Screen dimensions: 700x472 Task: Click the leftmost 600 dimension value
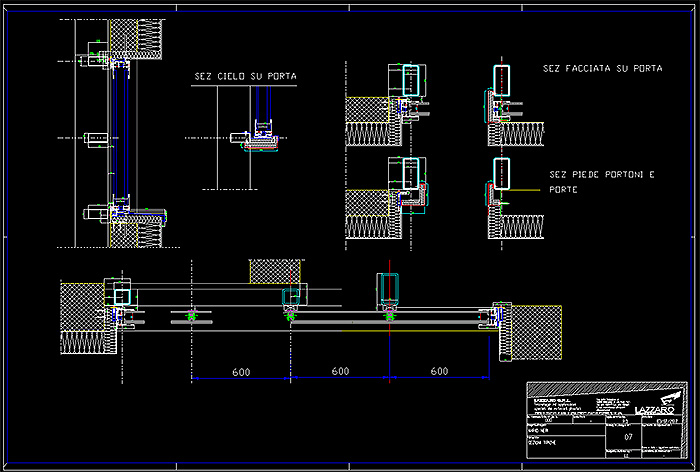click(241, 371)
